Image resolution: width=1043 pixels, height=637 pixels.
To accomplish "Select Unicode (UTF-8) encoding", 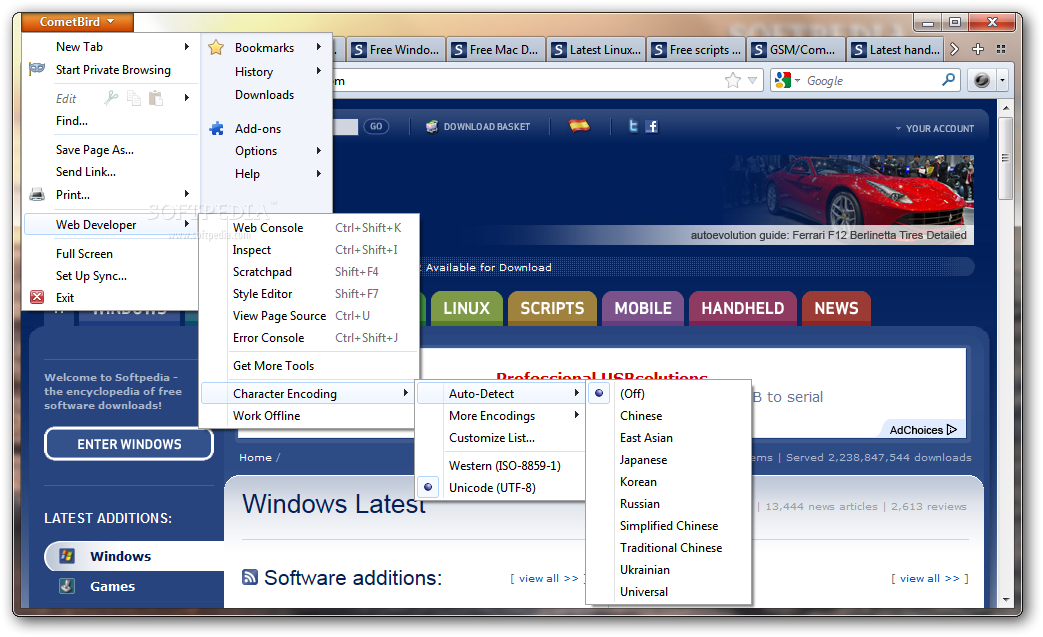I will tap(500, 487).
